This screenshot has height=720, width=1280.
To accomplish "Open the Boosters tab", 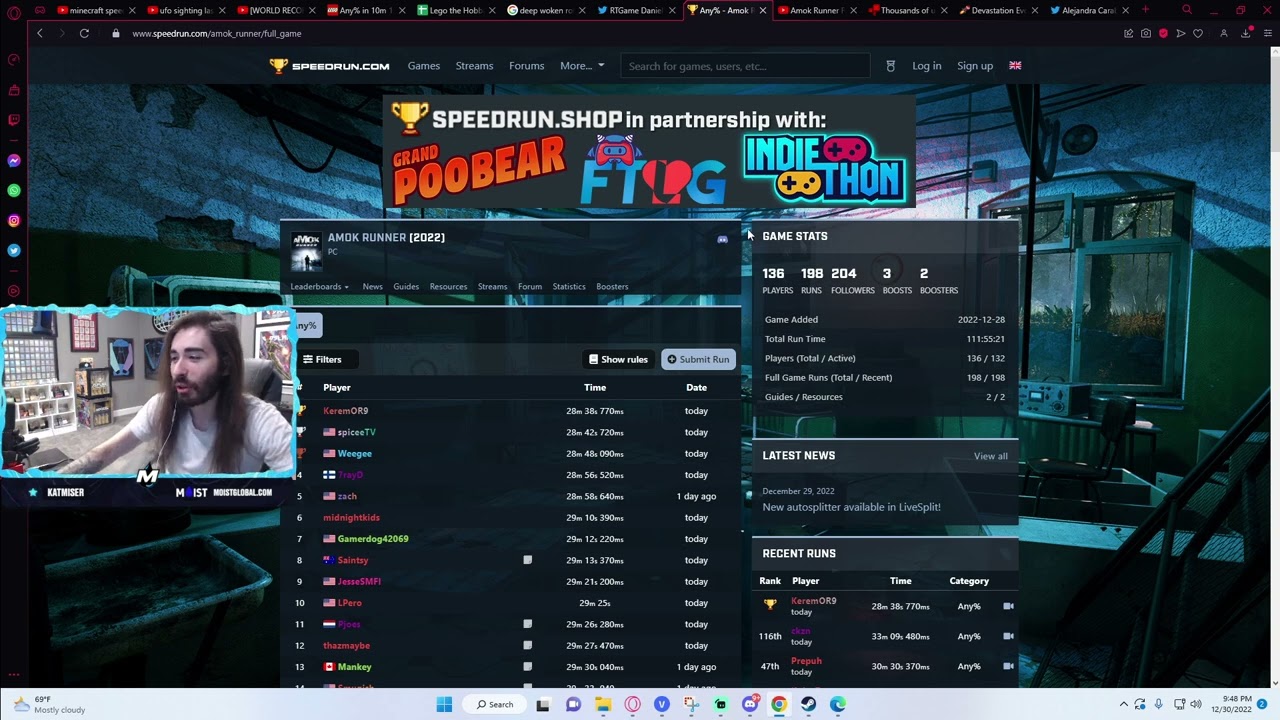I will (612, 286).
